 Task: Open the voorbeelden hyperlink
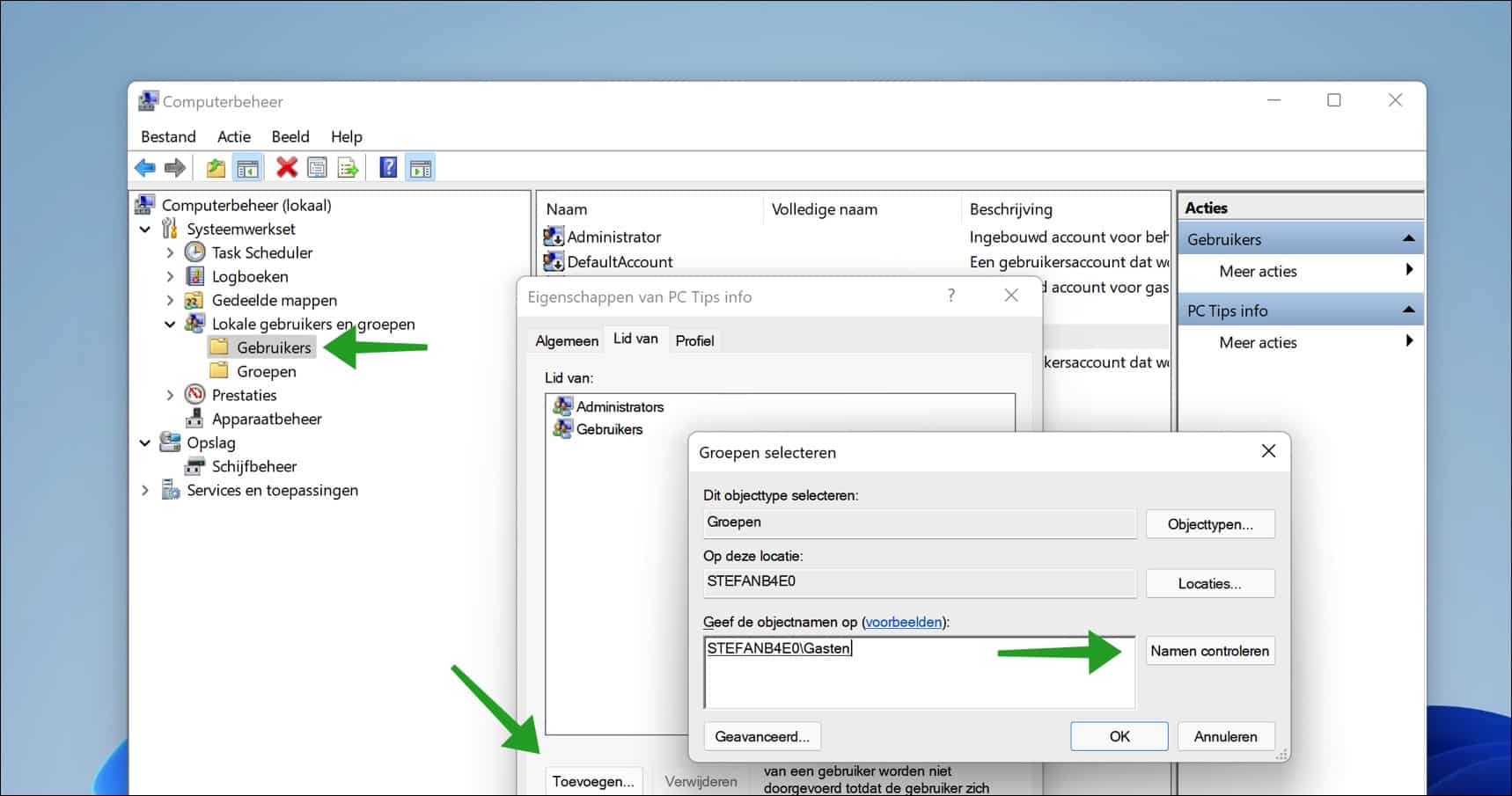903,622
